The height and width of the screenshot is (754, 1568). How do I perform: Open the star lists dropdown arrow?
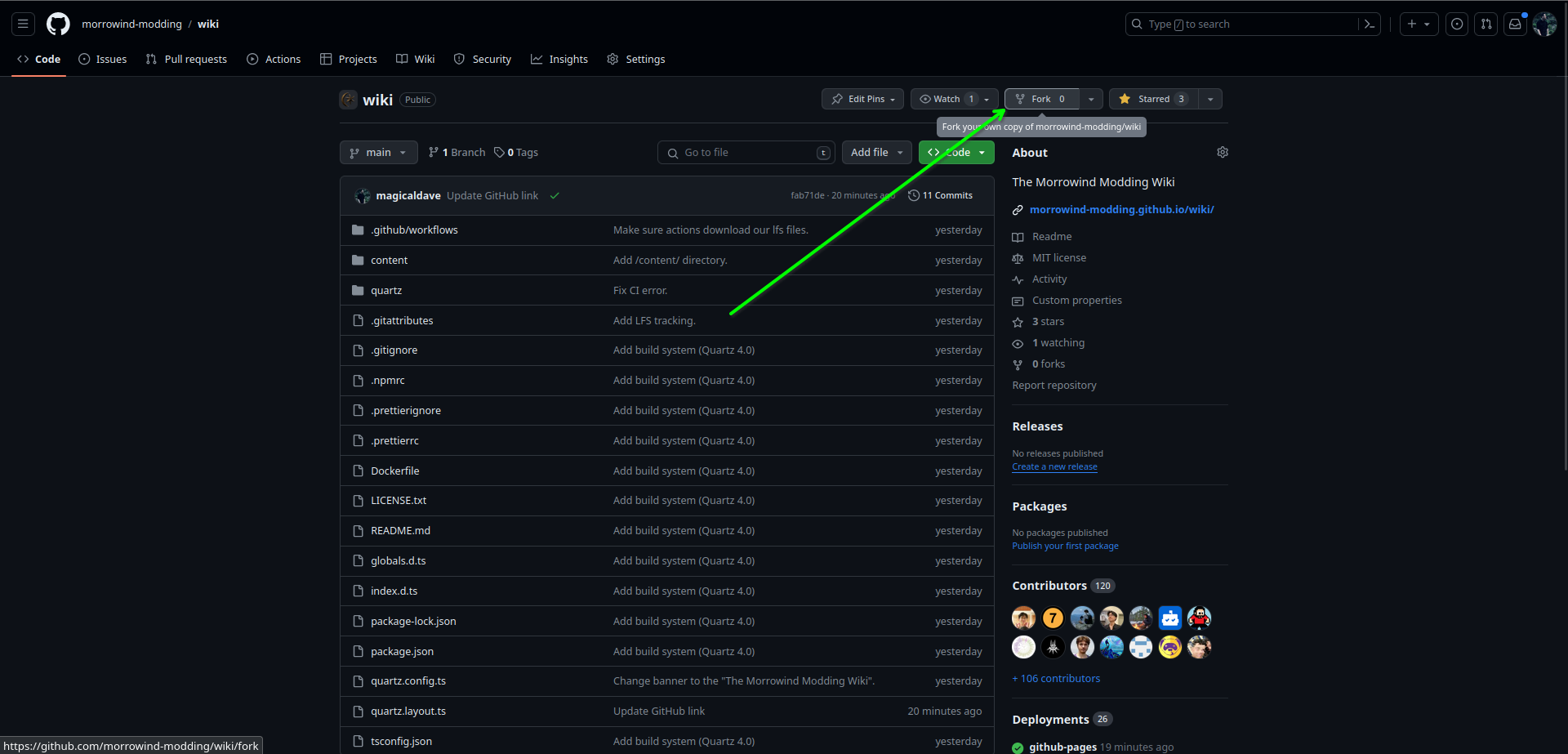pos(1210,99)
